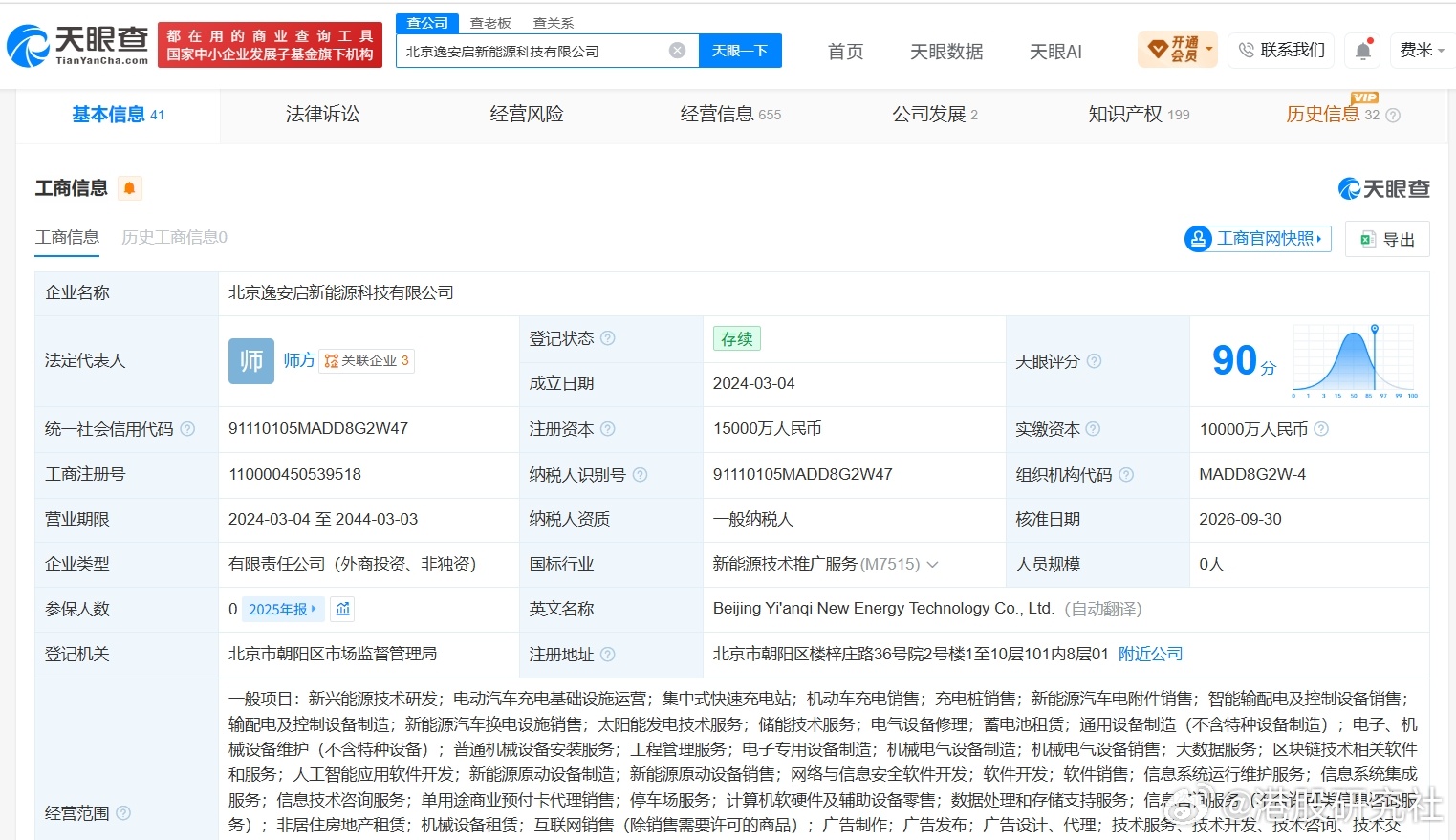Open the 参保人数 chart icon
This screenshot has width=1456, height=840.
(343, 609)
